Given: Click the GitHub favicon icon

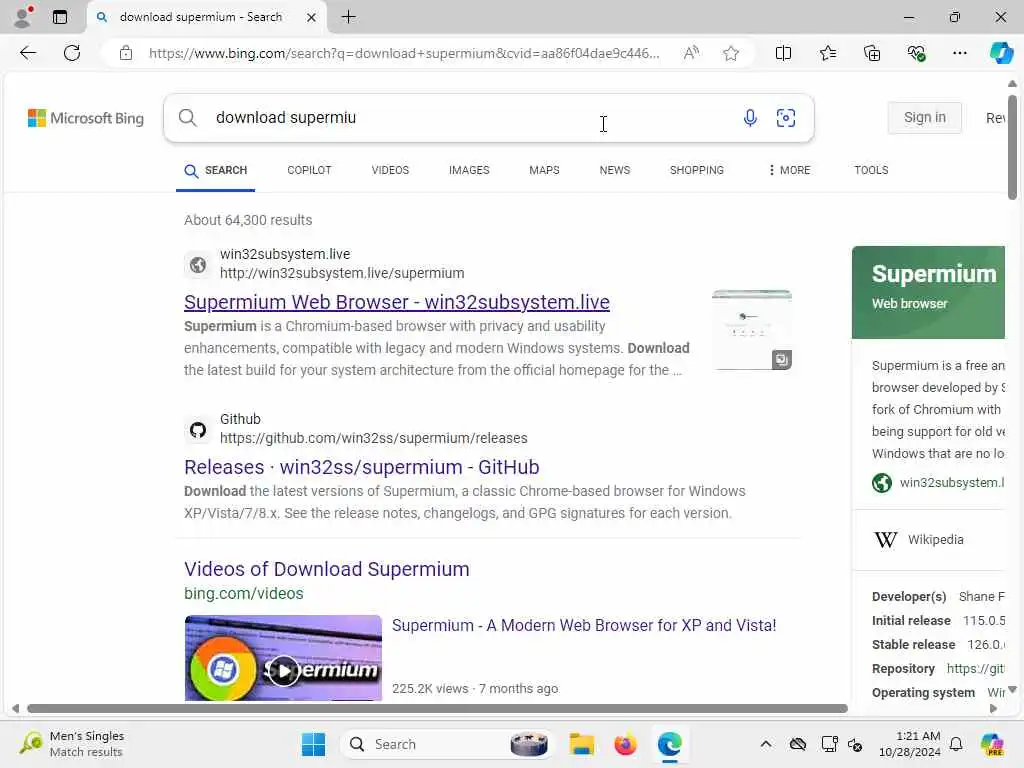Looking at the screenshot, I should [198, 430].
